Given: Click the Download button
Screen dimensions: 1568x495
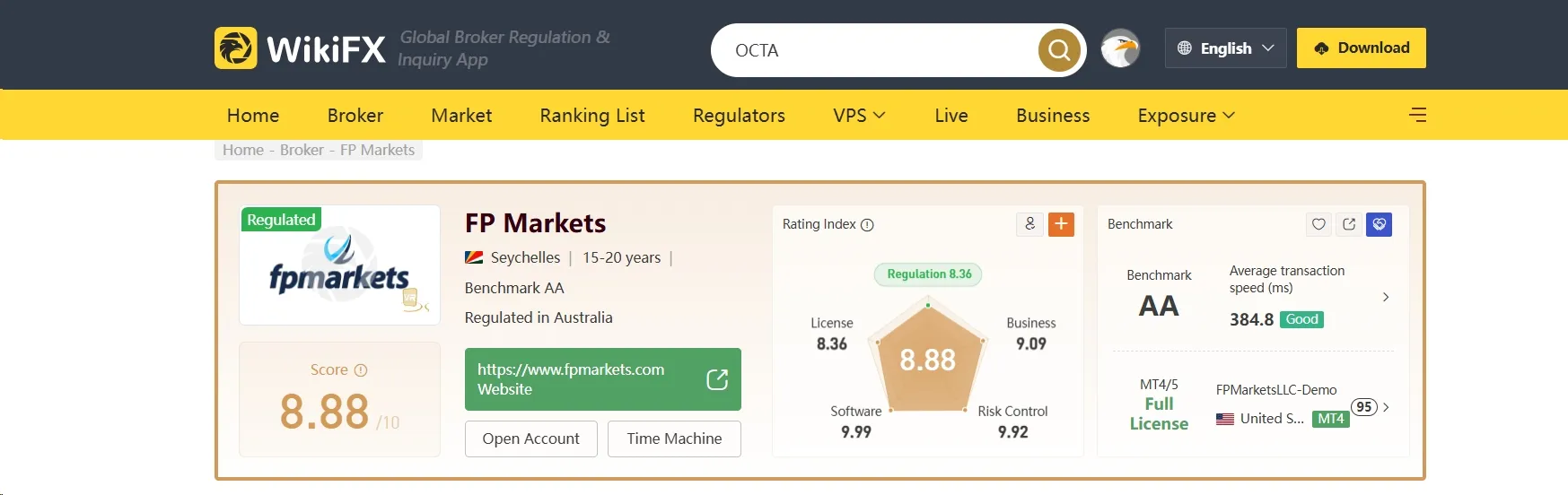Looking at the screenshot, I should pos(1362,48).
